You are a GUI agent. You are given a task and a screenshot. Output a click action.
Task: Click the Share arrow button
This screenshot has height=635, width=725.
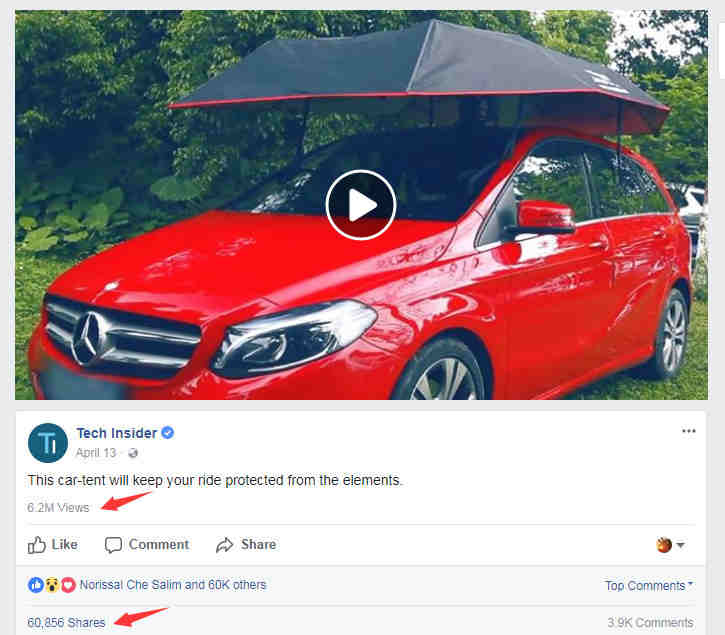246,545
